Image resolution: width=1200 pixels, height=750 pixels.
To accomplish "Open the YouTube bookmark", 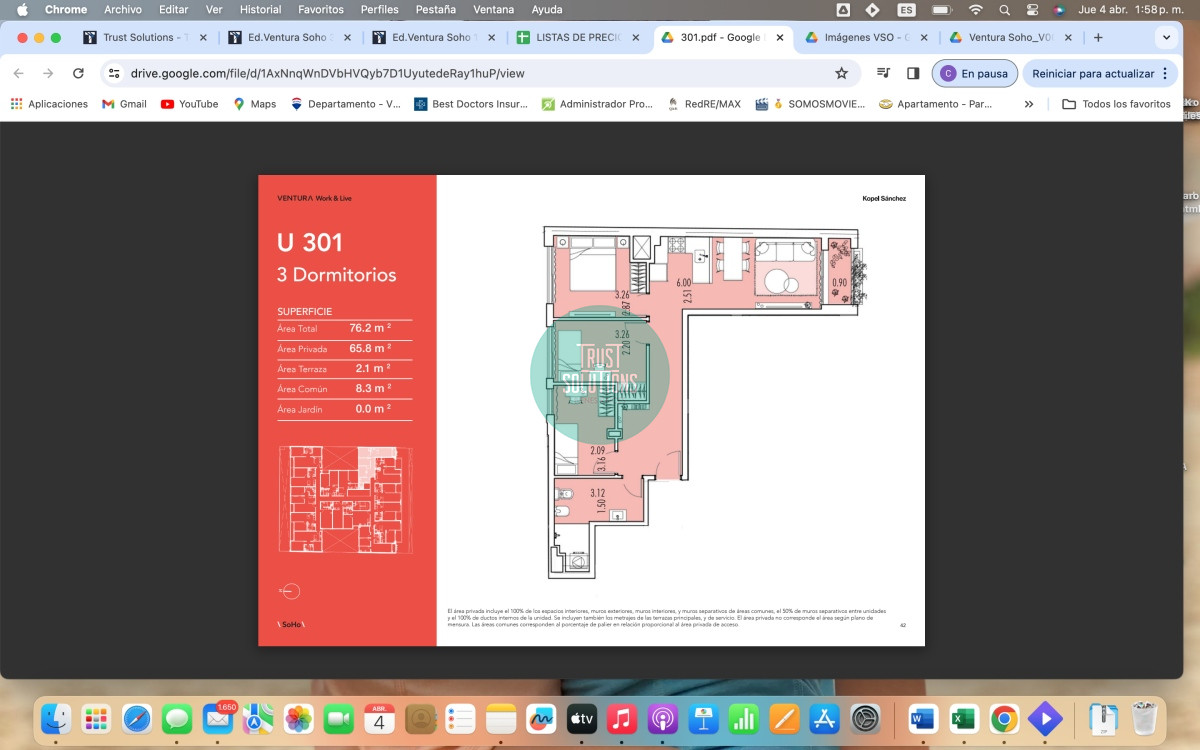I will pyautogui.click(x=189, y=104).
